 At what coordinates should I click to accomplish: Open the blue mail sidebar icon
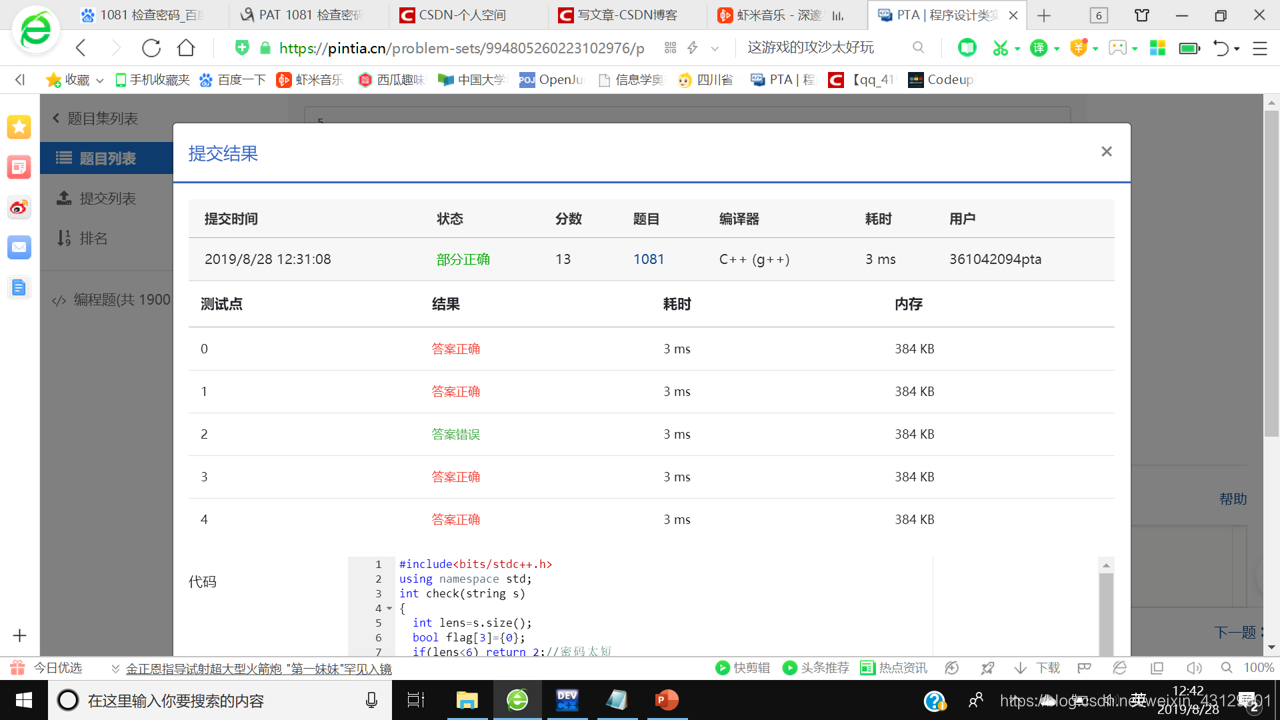coord(19,247)
